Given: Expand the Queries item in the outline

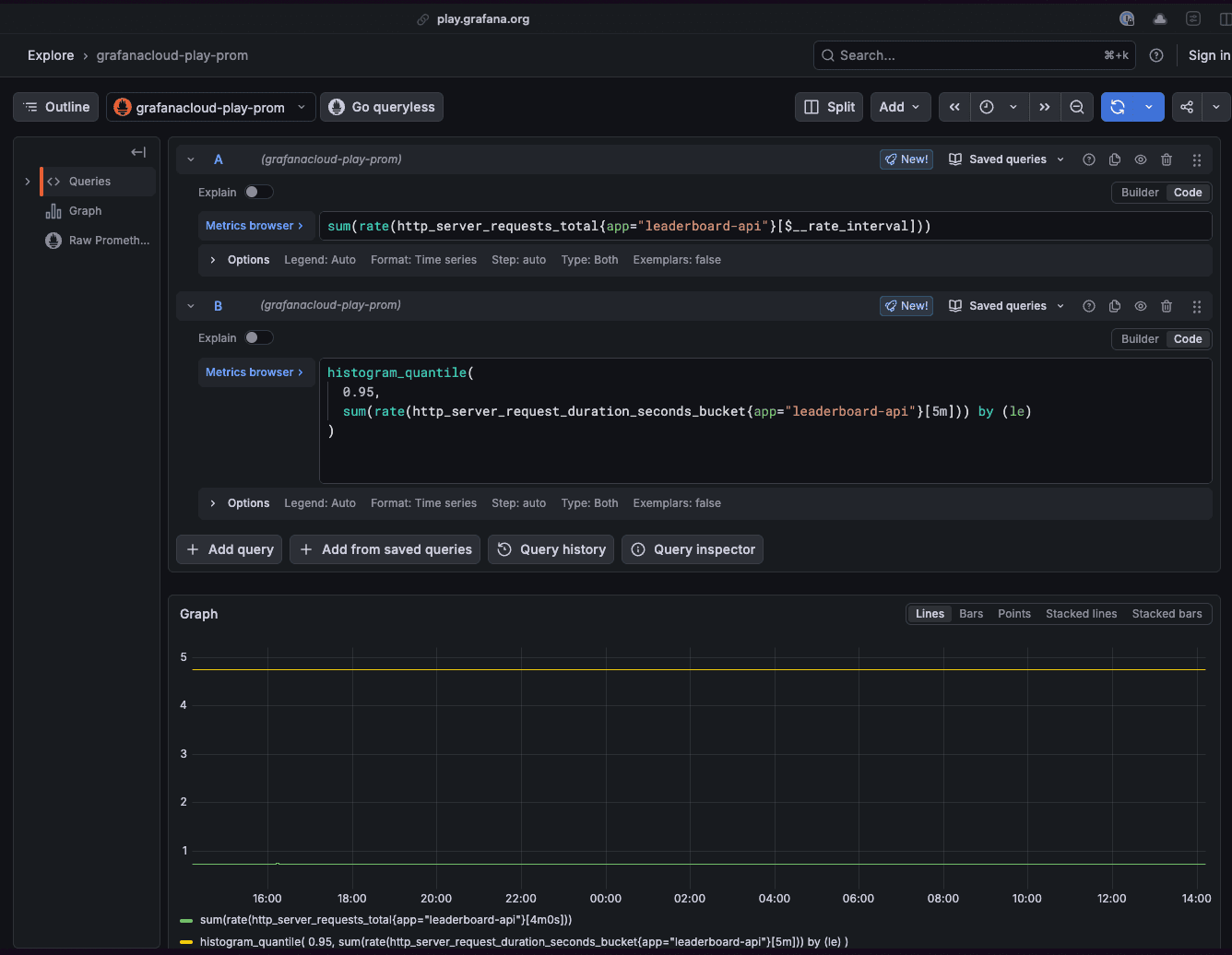Looking at the screenshot, I should coord(27,182).
